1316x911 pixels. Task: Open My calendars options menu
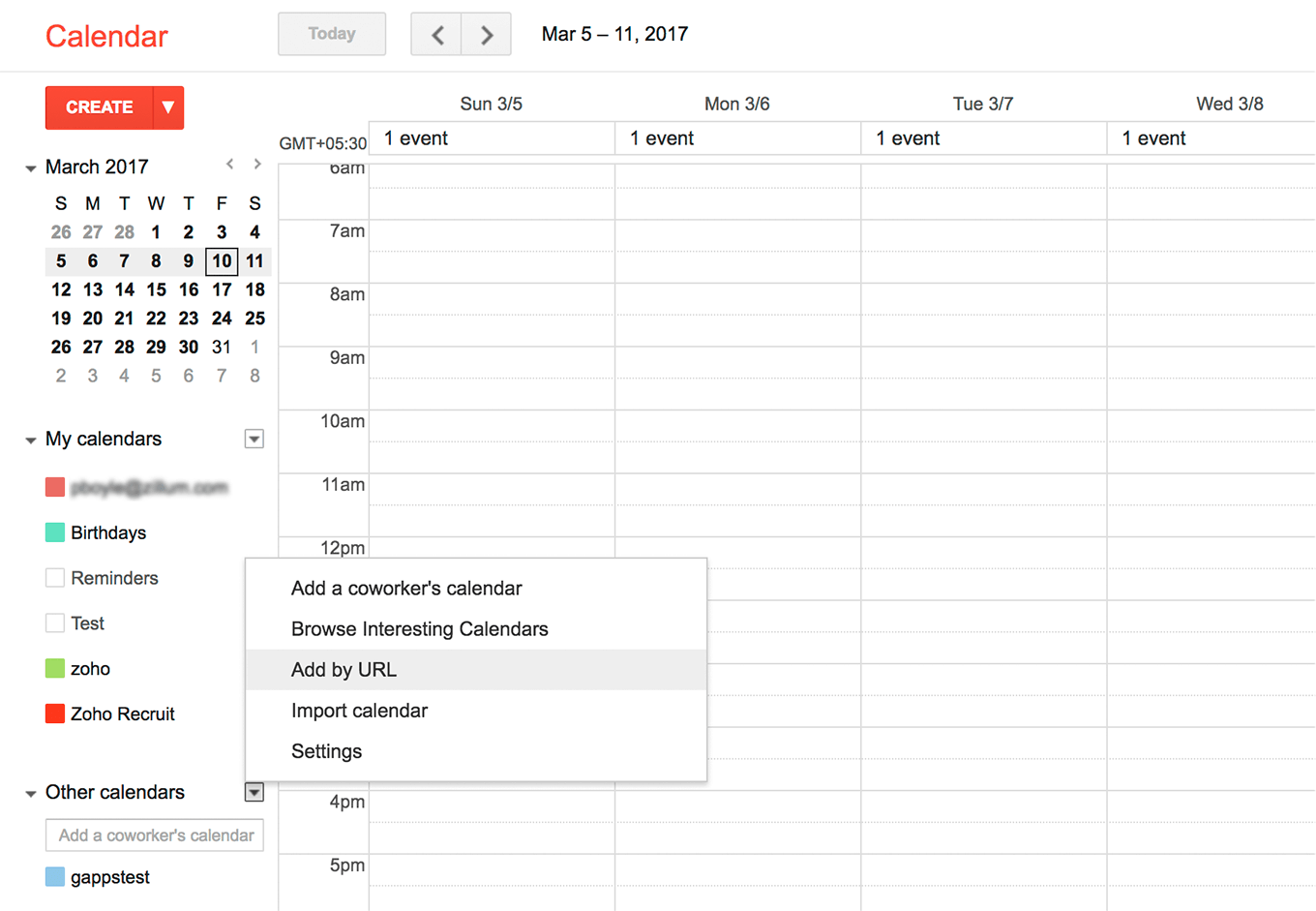[254, 440]
